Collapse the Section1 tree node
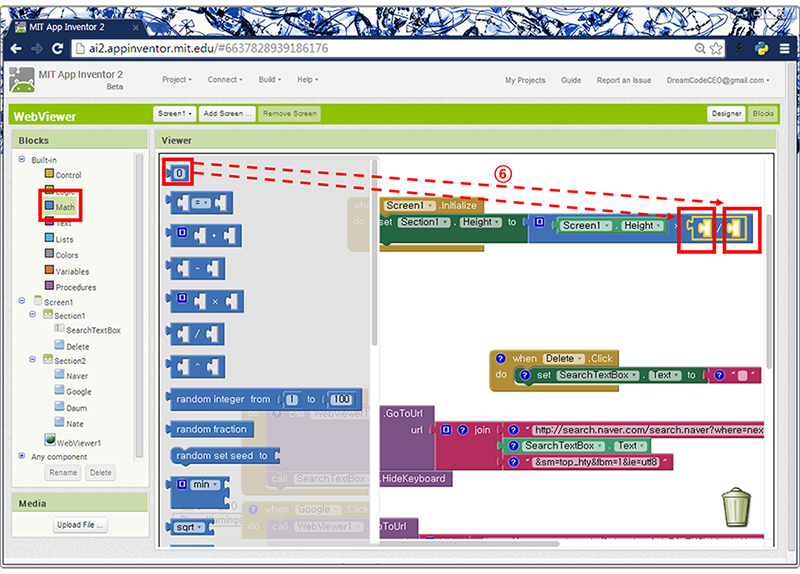 point(32,314)
